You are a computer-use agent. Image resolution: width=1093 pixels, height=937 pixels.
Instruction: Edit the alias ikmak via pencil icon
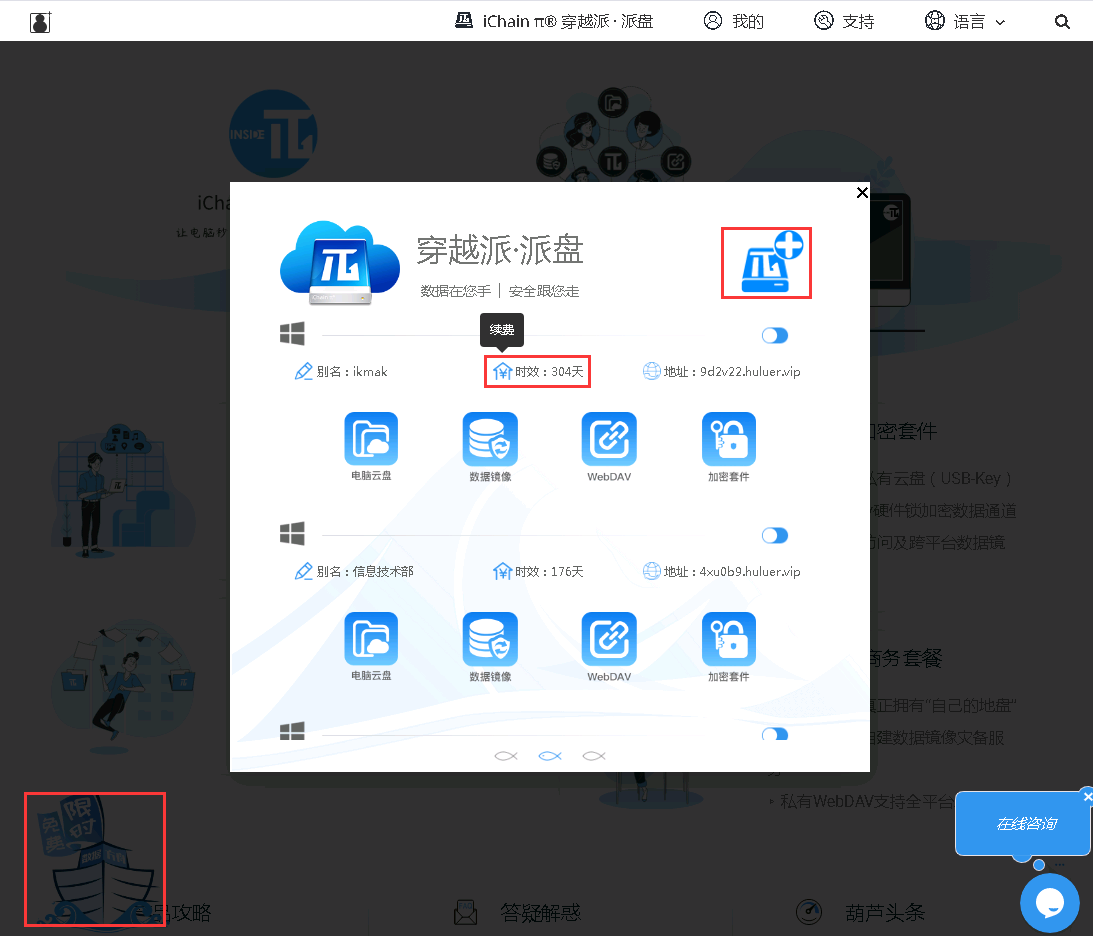click(303, 372)
